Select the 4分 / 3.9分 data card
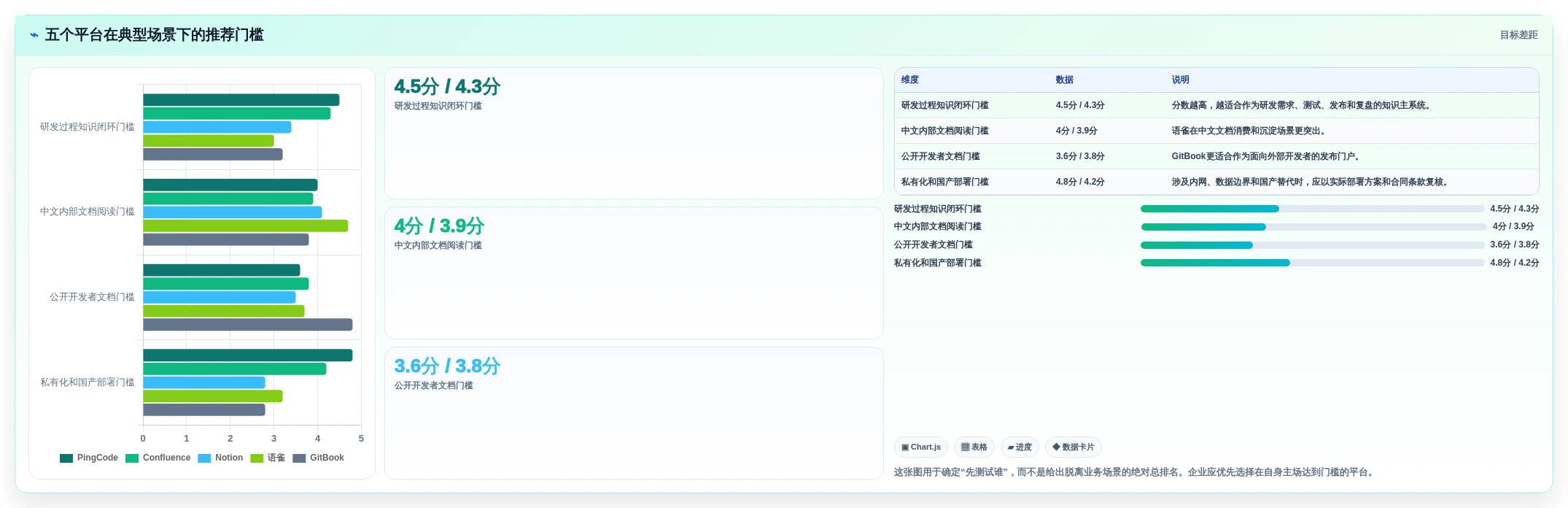1568x508 pixels. [634, 273]
